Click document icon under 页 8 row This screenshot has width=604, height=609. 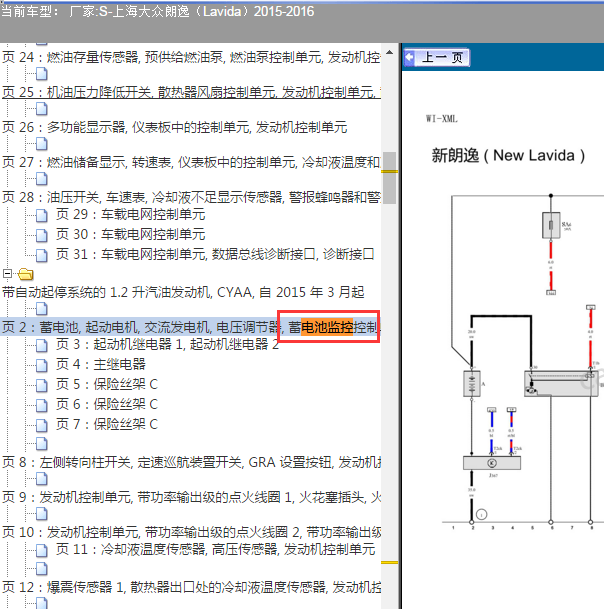(42, 479)
